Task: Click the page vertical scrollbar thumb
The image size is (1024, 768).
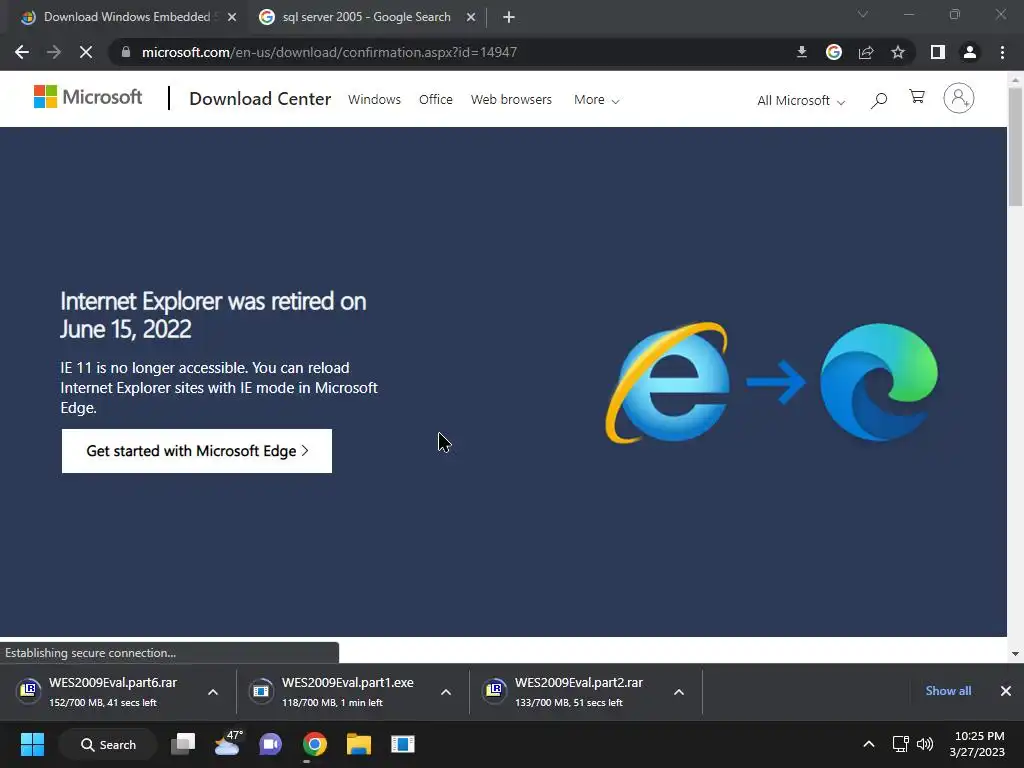Action: pos(1015,147)
